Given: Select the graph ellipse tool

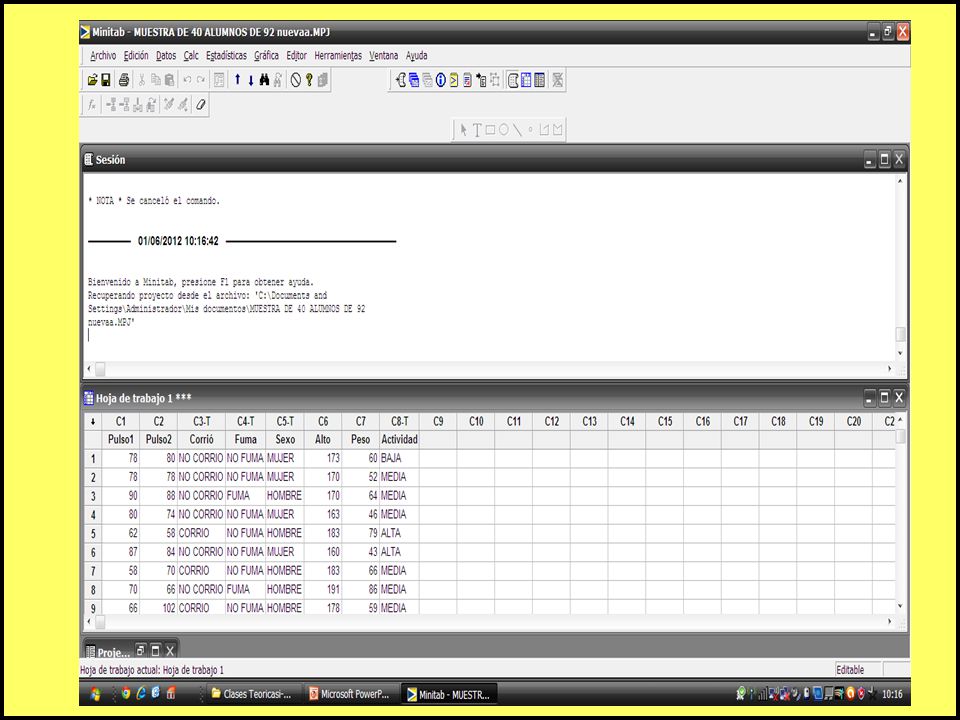Looking at the screenshot, I should (504, 130).
